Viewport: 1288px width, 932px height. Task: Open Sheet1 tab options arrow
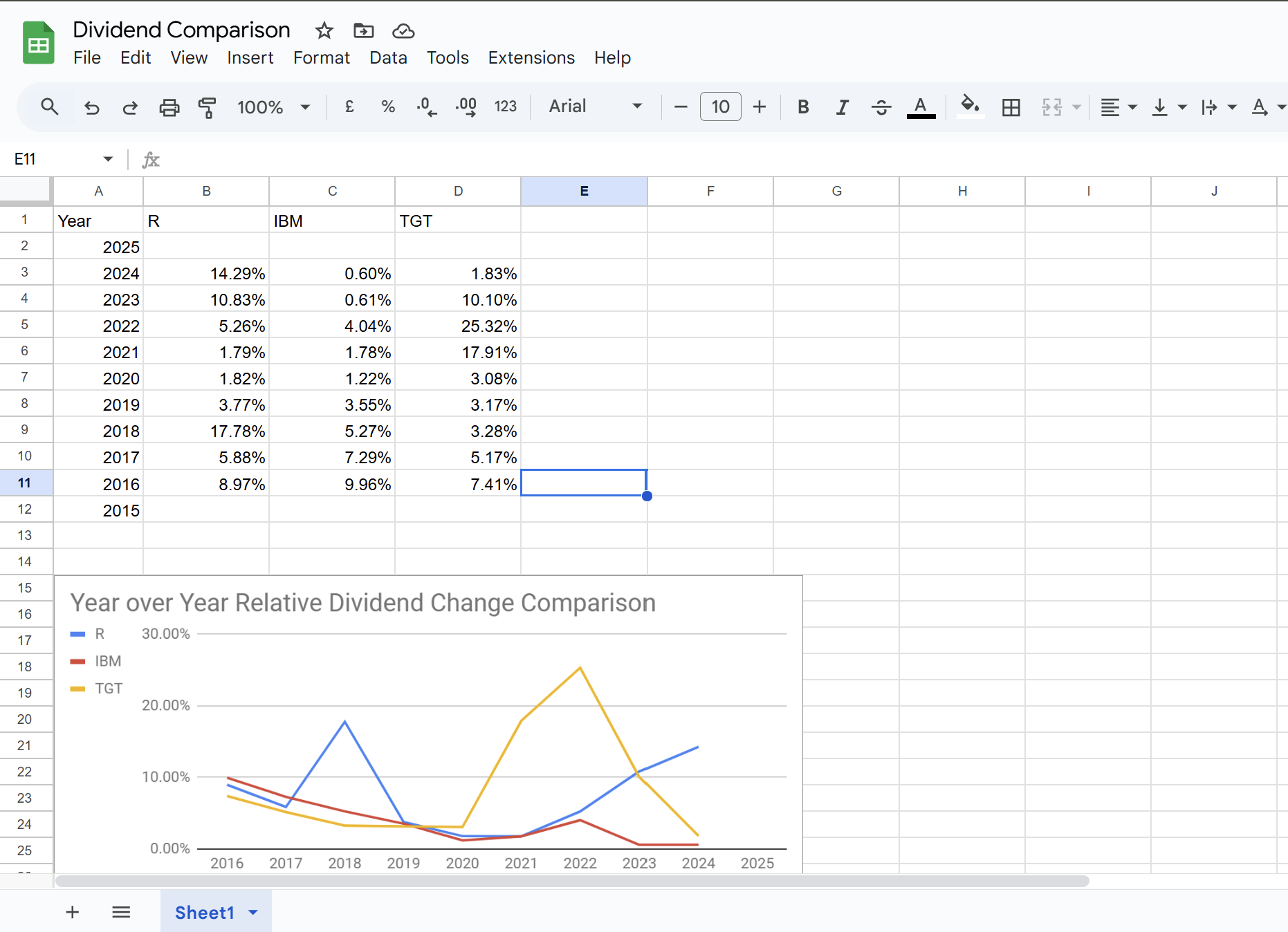[x=253, y=913]
